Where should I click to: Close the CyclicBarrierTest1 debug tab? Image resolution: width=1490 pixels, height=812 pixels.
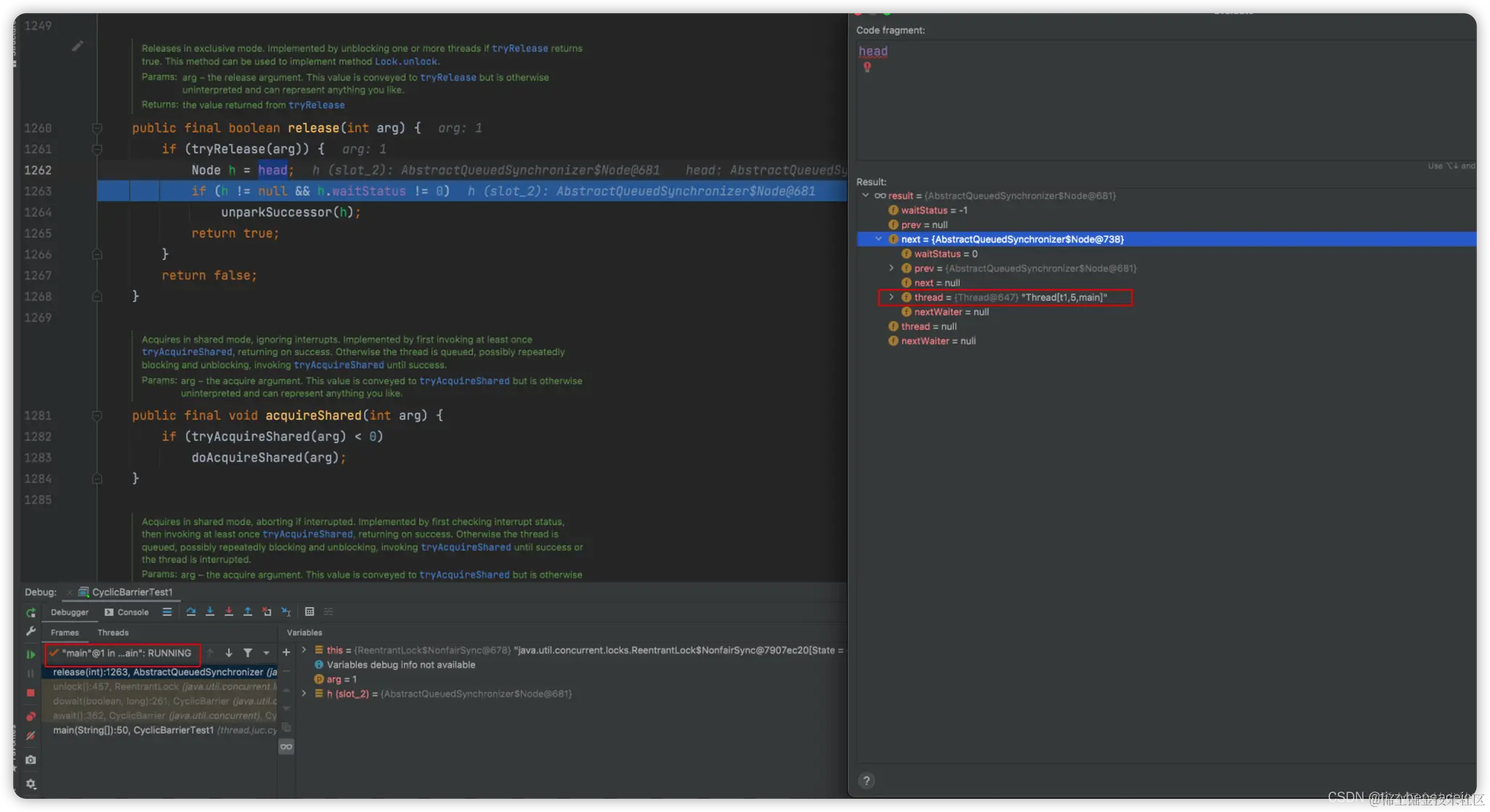pyautogui.click(x=70, y=593)
